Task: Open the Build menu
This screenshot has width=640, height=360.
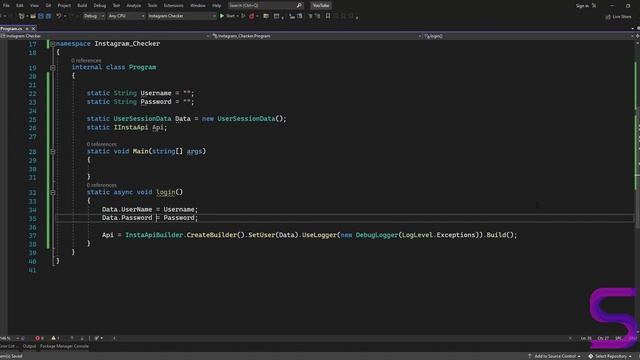Action: tap(82, 6)
